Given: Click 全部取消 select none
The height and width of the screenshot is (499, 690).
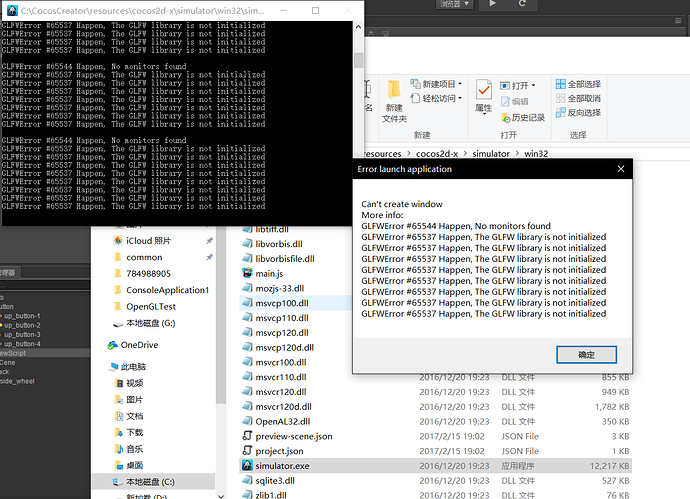Looking at the screenshot, I should pos(578,98).
